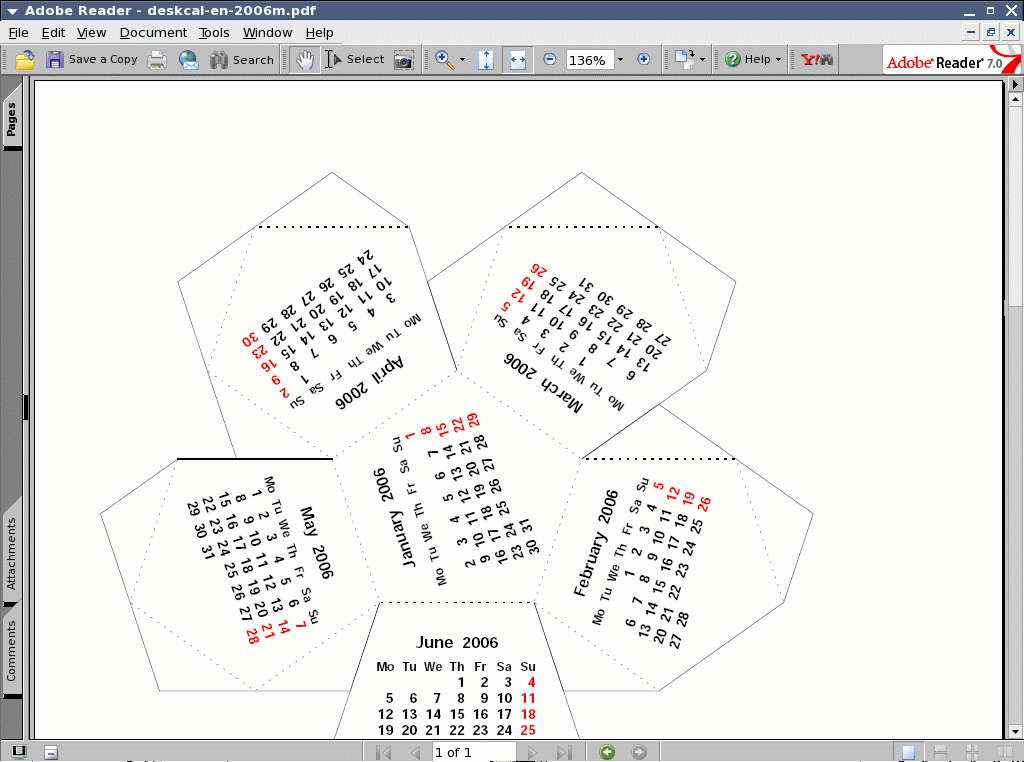The image size is (1024, 762).
Task: Open the Pages side panel tab
Action: 12,120
